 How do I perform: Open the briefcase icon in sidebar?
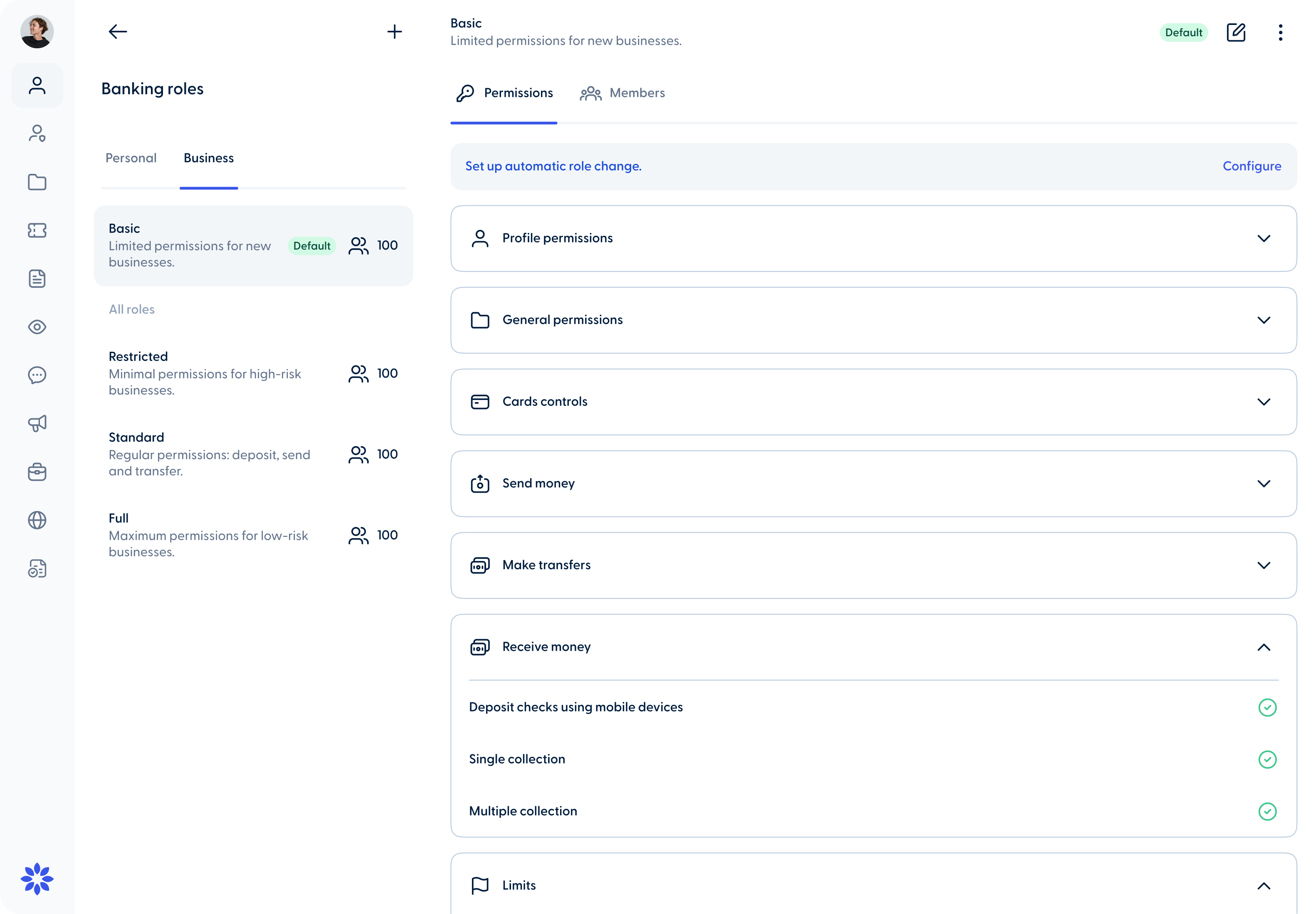coord(37,472)
